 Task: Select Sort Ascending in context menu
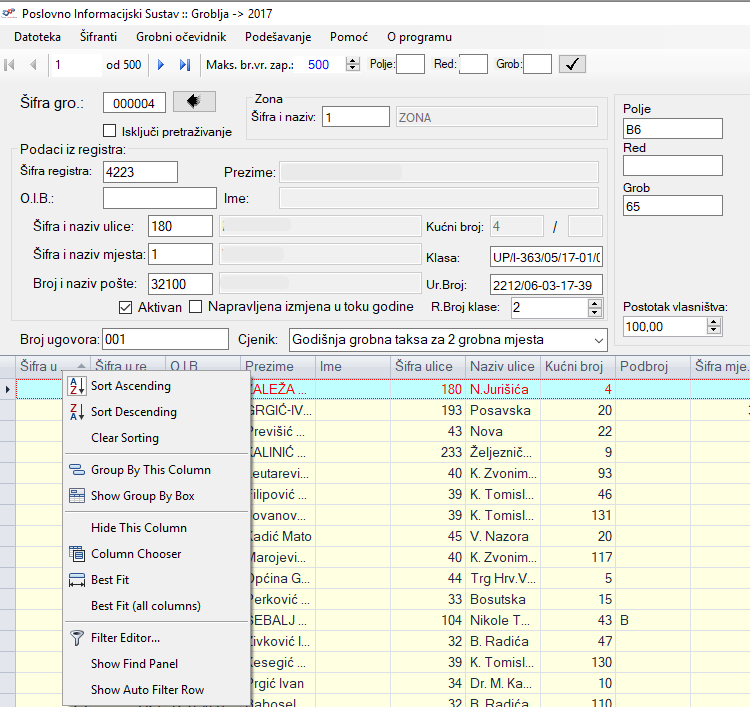[130, 386]
